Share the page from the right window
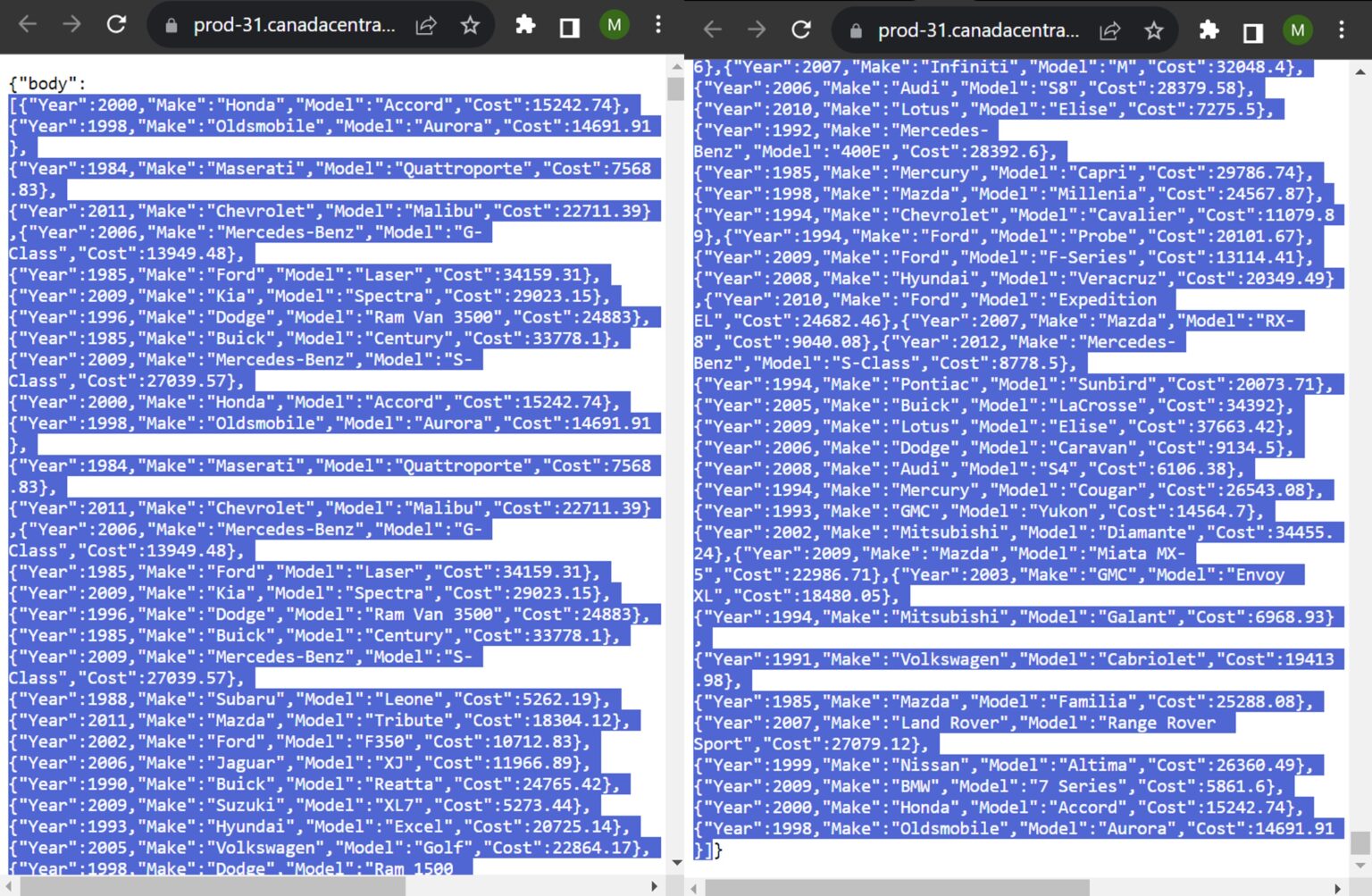Viewport: 1372px width, 896px height. 1109,29
